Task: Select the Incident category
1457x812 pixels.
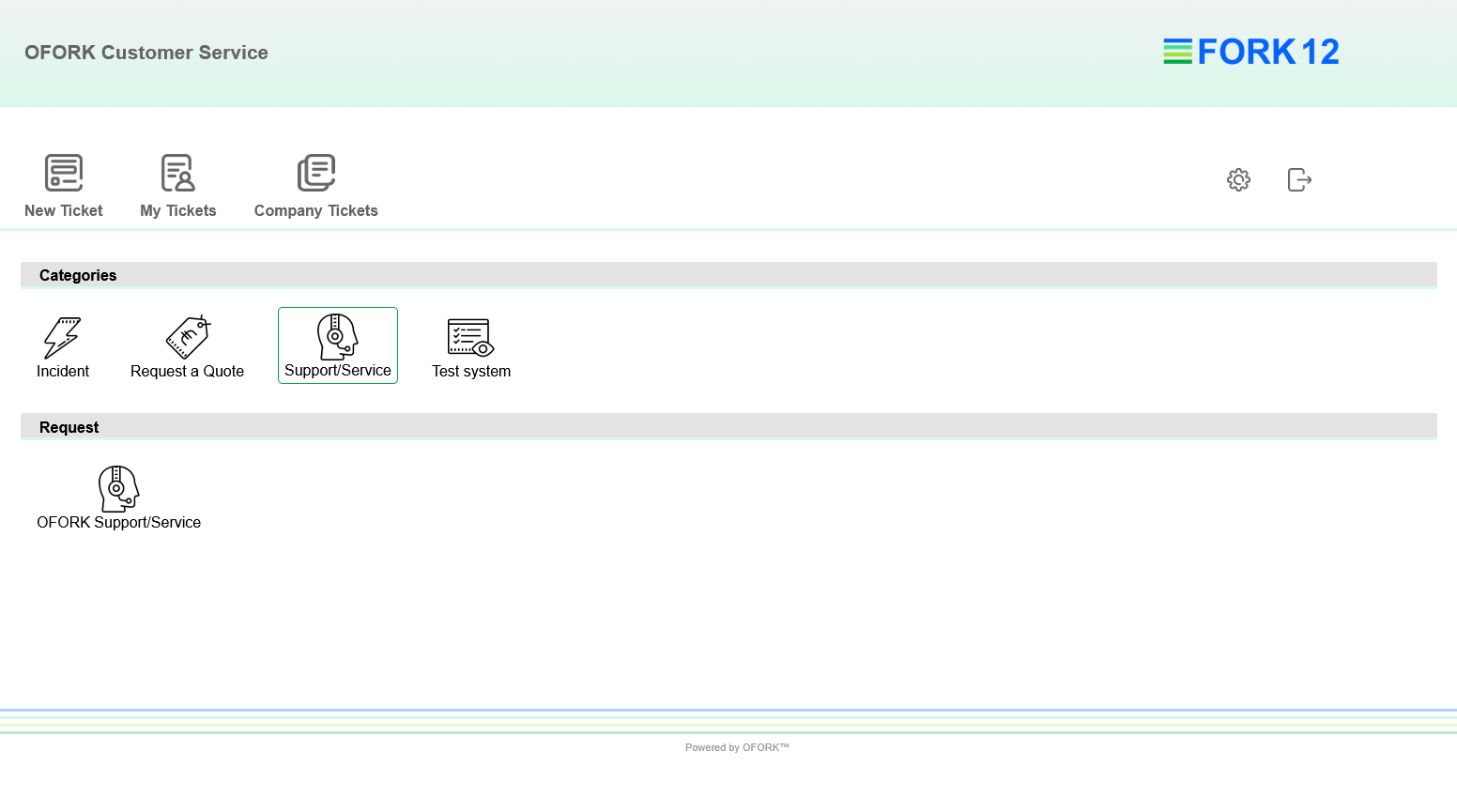Action: 62,345
